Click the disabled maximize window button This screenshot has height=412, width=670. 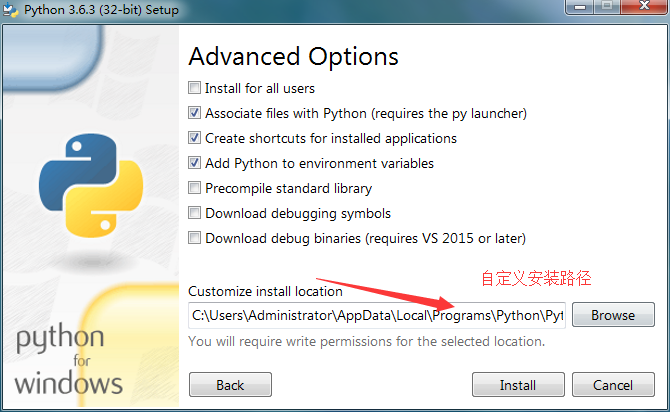pyautogui.click(x=607, y=6)
